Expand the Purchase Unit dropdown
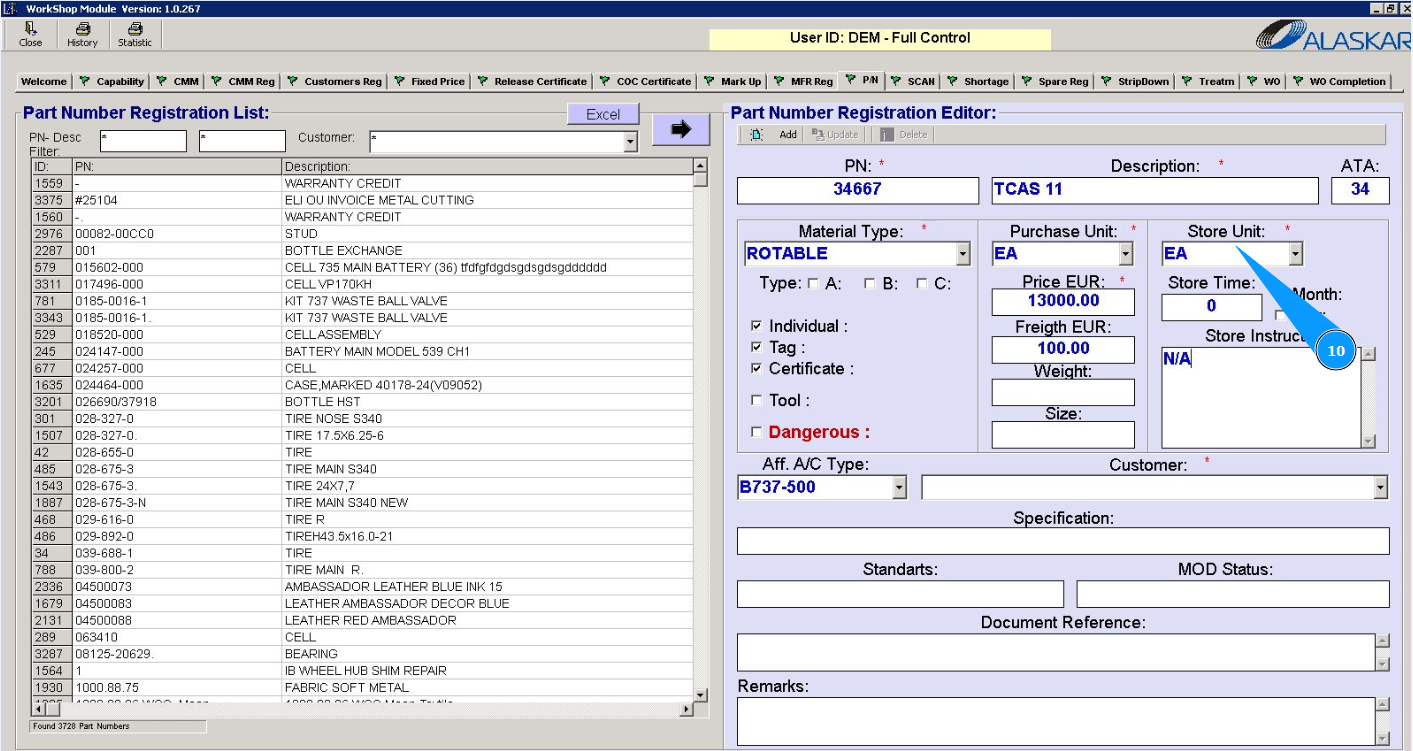This screenshot has height=751, width=1413. (1126, 254)
